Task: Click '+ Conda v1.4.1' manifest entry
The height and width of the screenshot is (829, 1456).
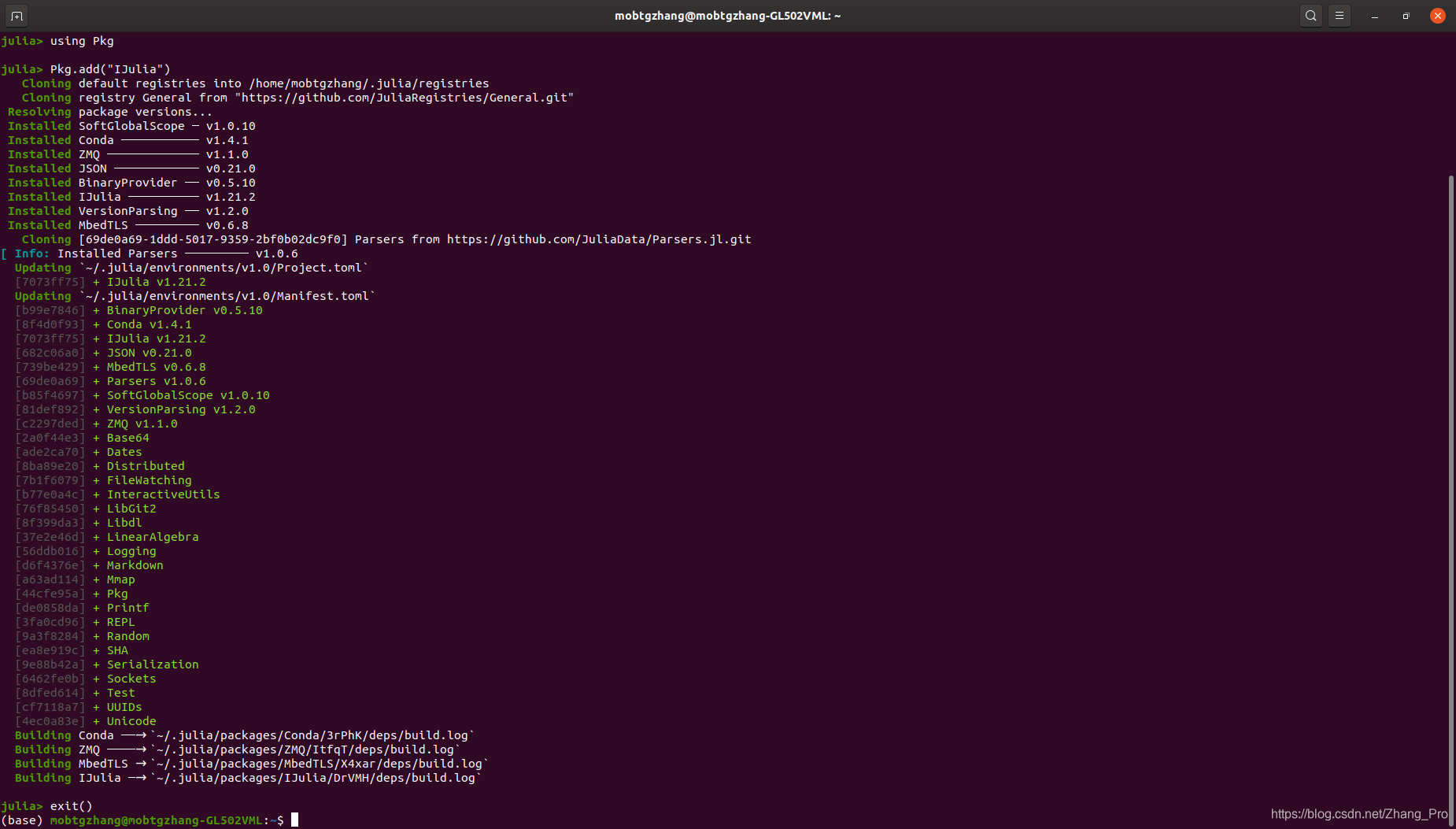Action: point(142,324)
